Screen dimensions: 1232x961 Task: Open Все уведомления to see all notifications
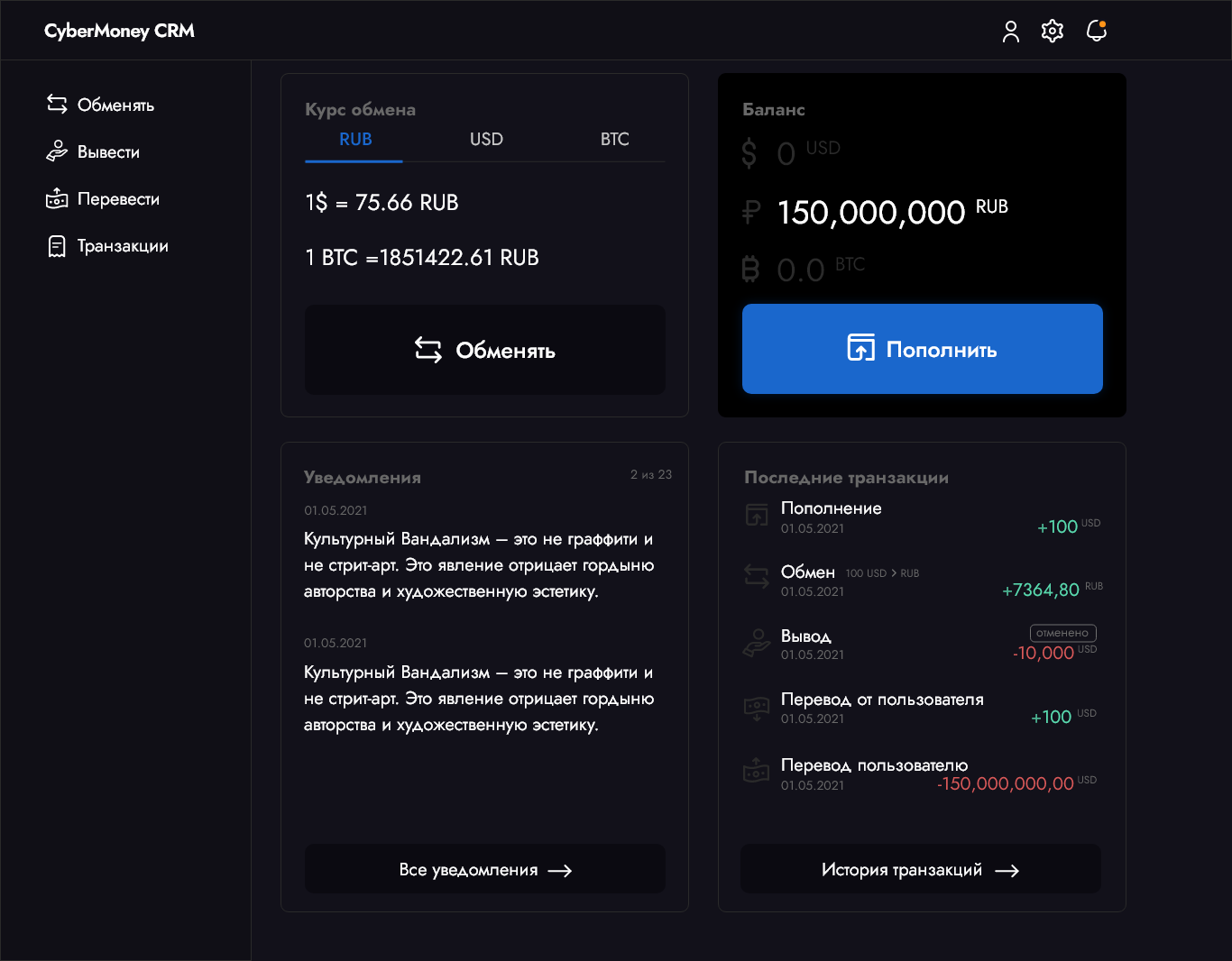(x=484, y=868)
